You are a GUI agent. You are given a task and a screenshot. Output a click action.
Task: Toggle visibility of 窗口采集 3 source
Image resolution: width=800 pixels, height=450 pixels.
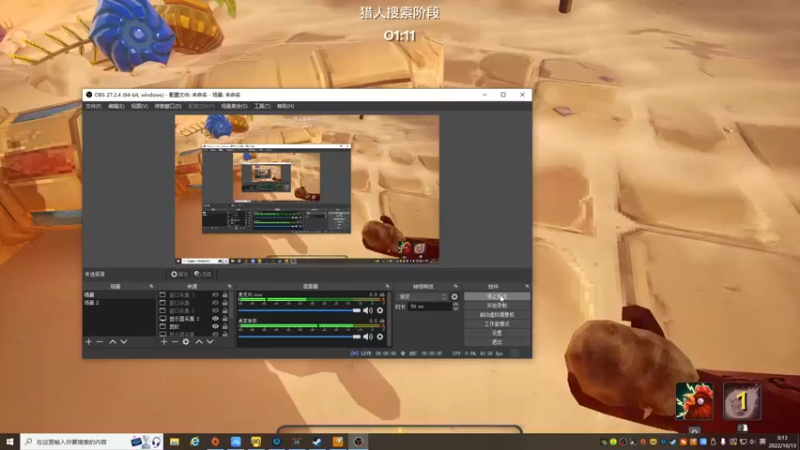click(x=215, y=295)
